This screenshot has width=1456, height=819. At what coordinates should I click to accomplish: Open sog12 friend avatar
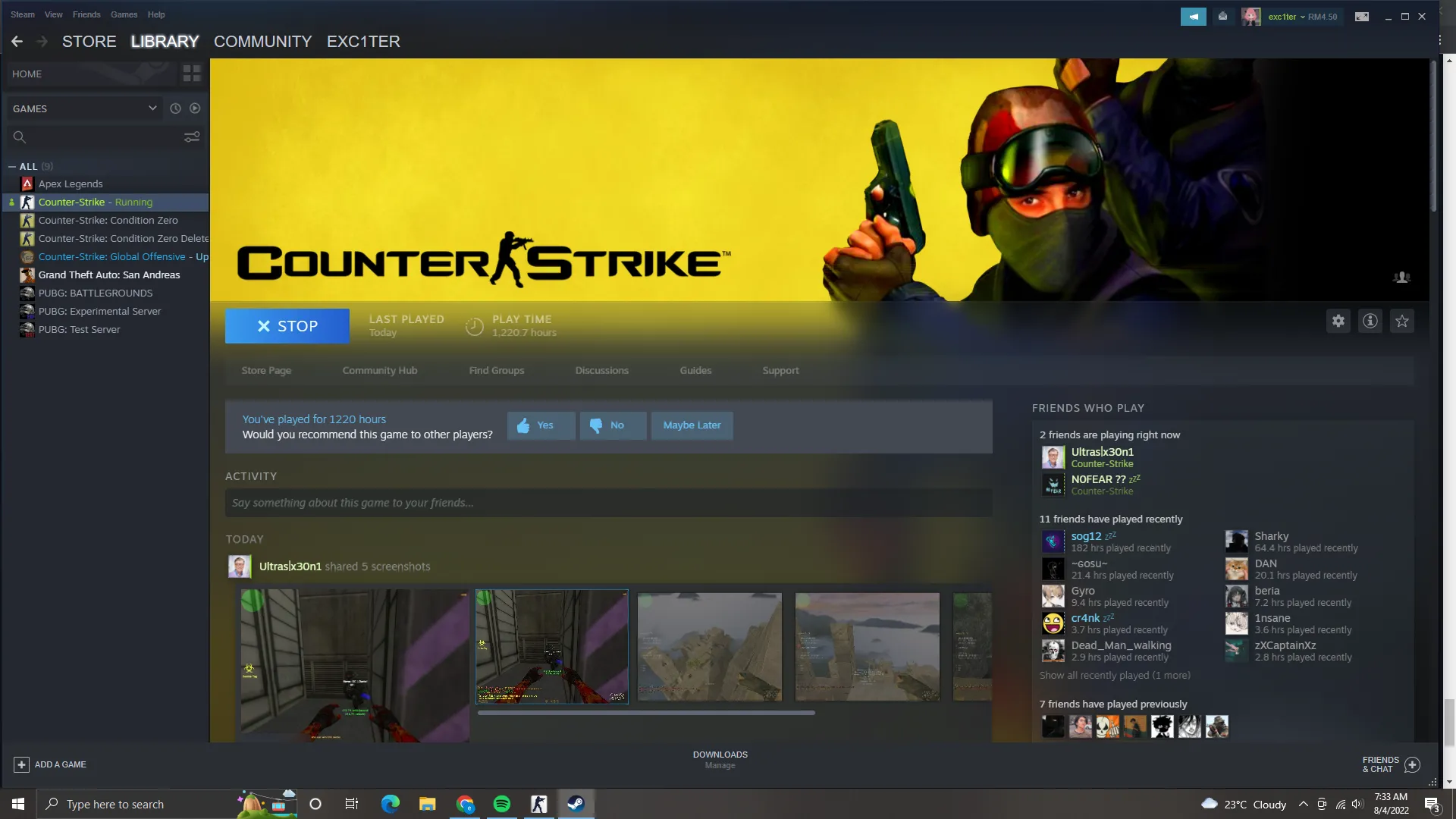(1053, 541)
